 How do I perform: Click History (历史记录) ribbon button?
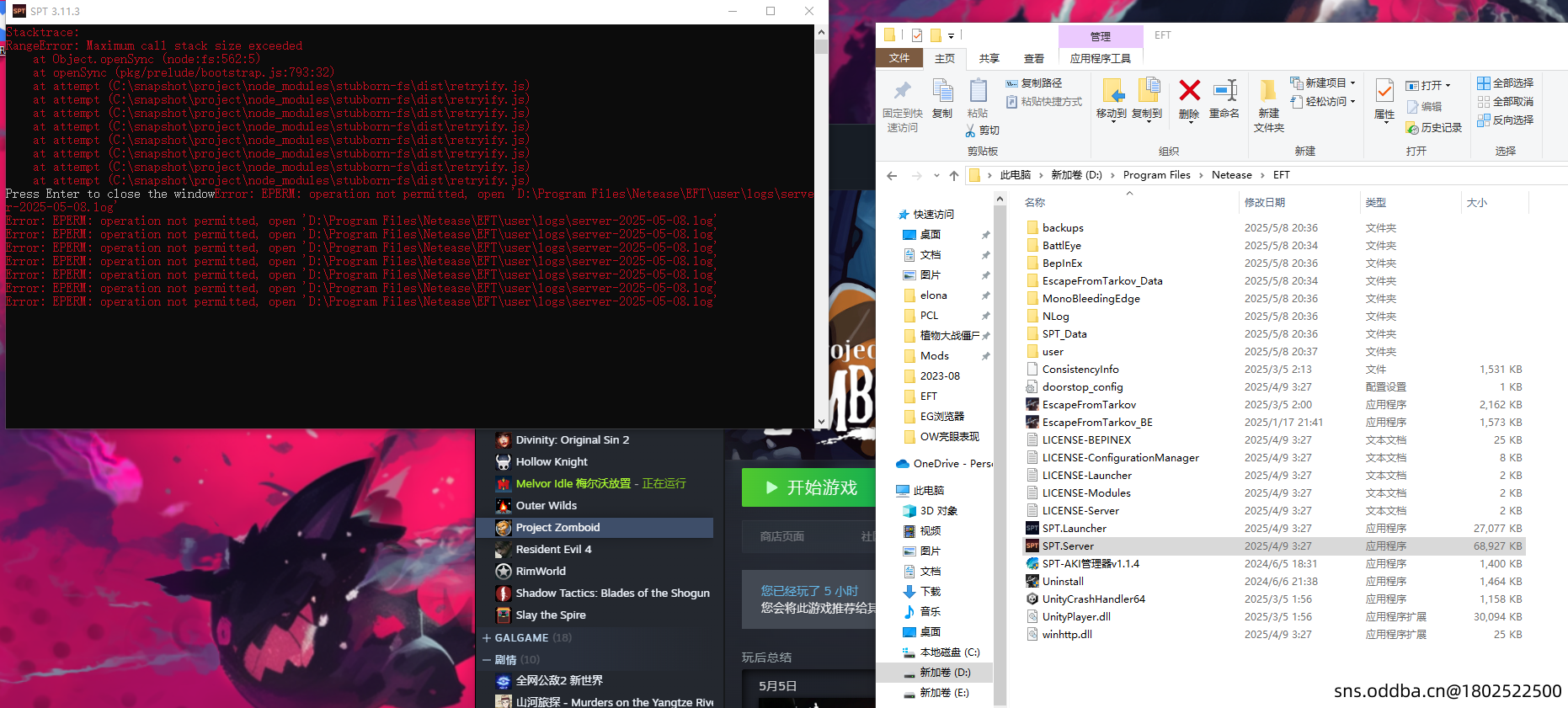click(1434, 128)
